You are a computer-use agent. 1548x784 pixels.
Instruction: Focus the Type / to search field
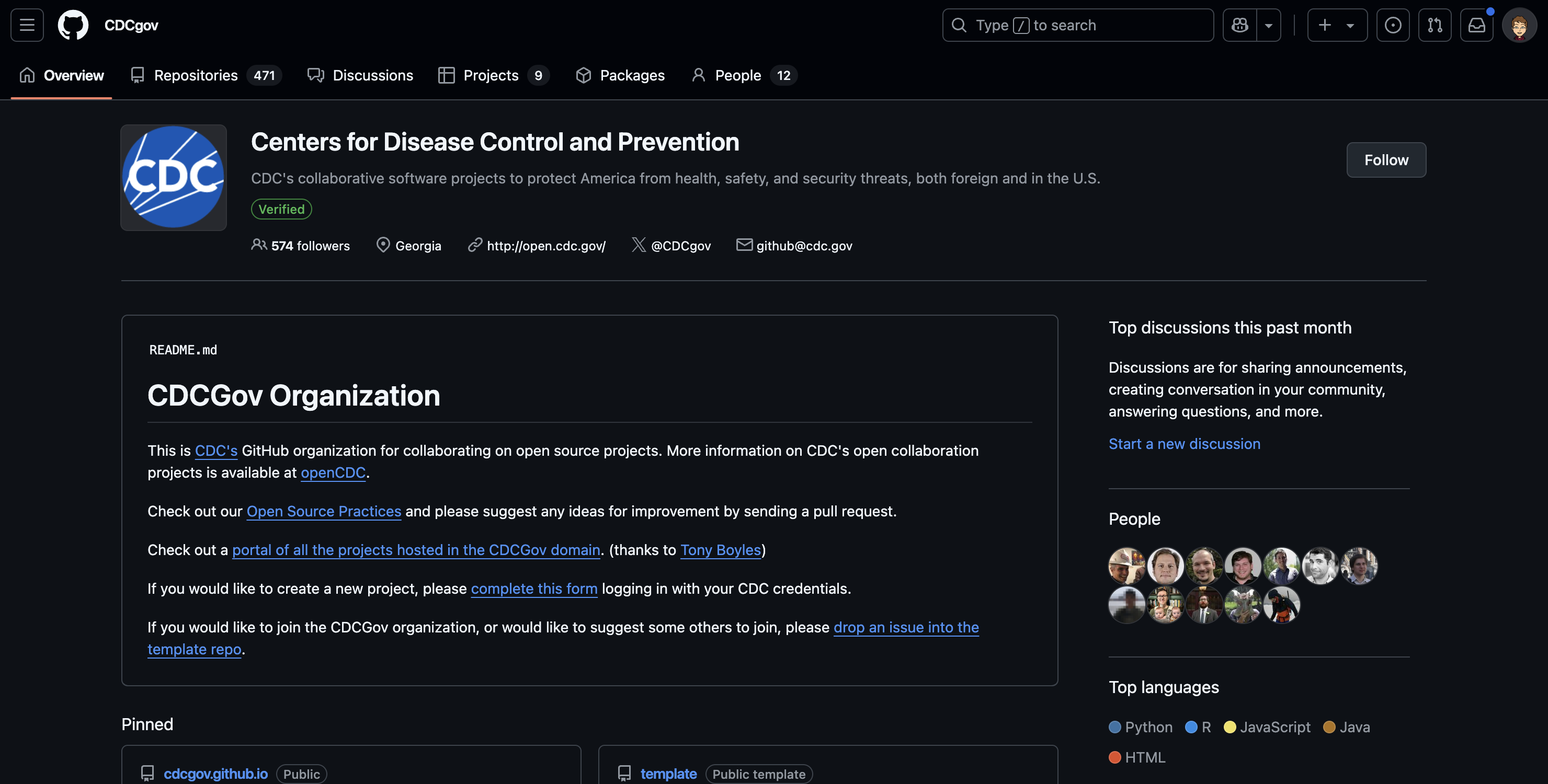tap(1077, 25)
